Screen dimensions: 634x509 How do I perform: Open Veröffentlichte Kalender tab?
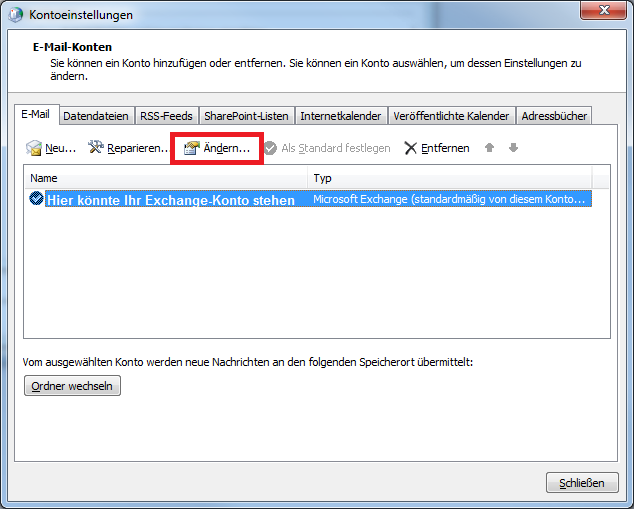[451, 116]
